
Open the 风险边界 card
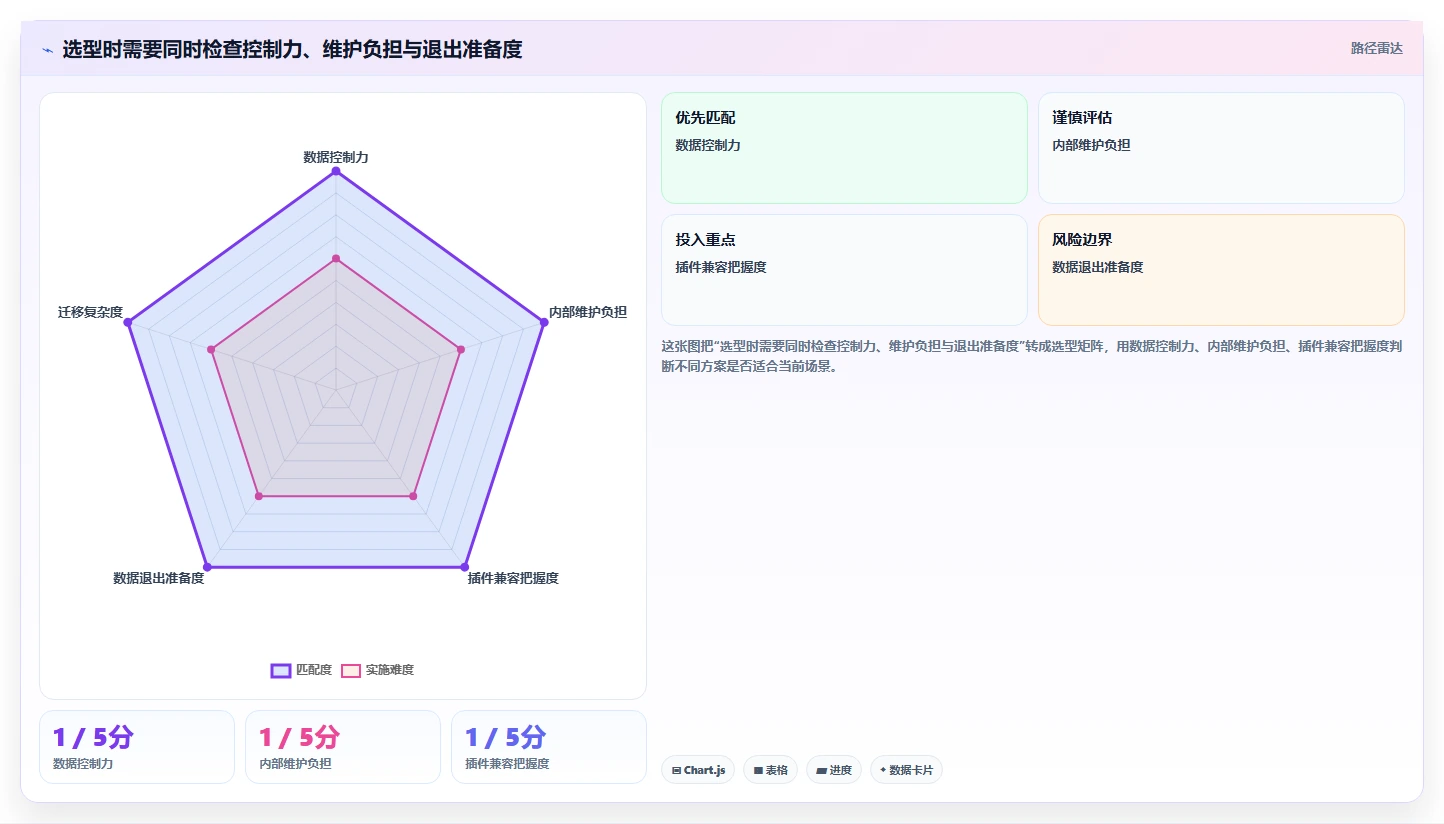point(1221,270)
